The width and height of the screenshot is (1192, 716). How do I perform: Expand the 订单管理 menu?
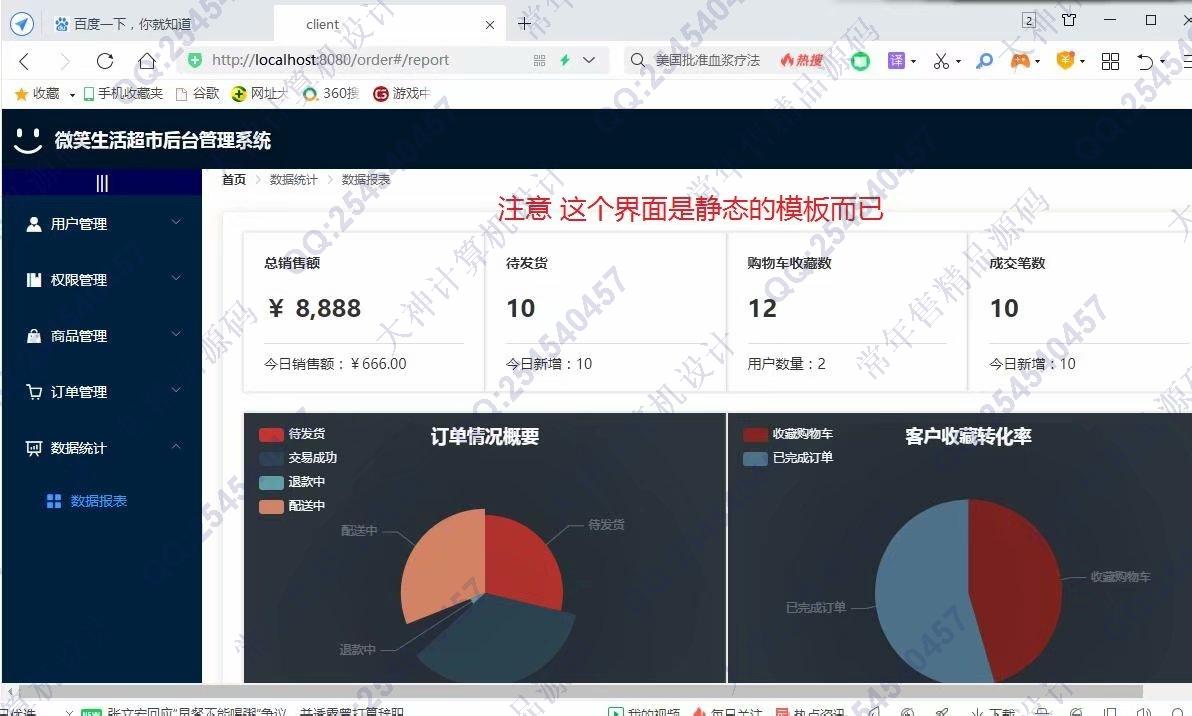102,391
